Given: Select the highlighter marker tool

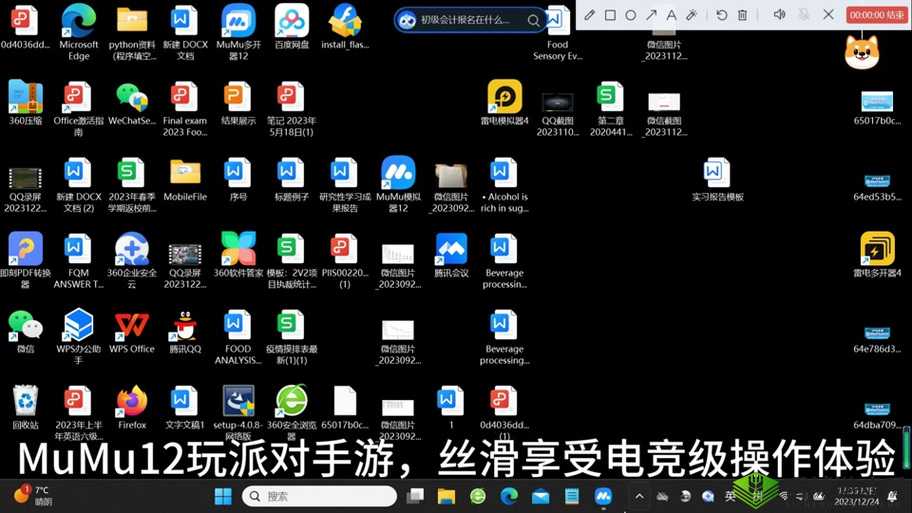Looking at the screenshot, I should [692, 15].
